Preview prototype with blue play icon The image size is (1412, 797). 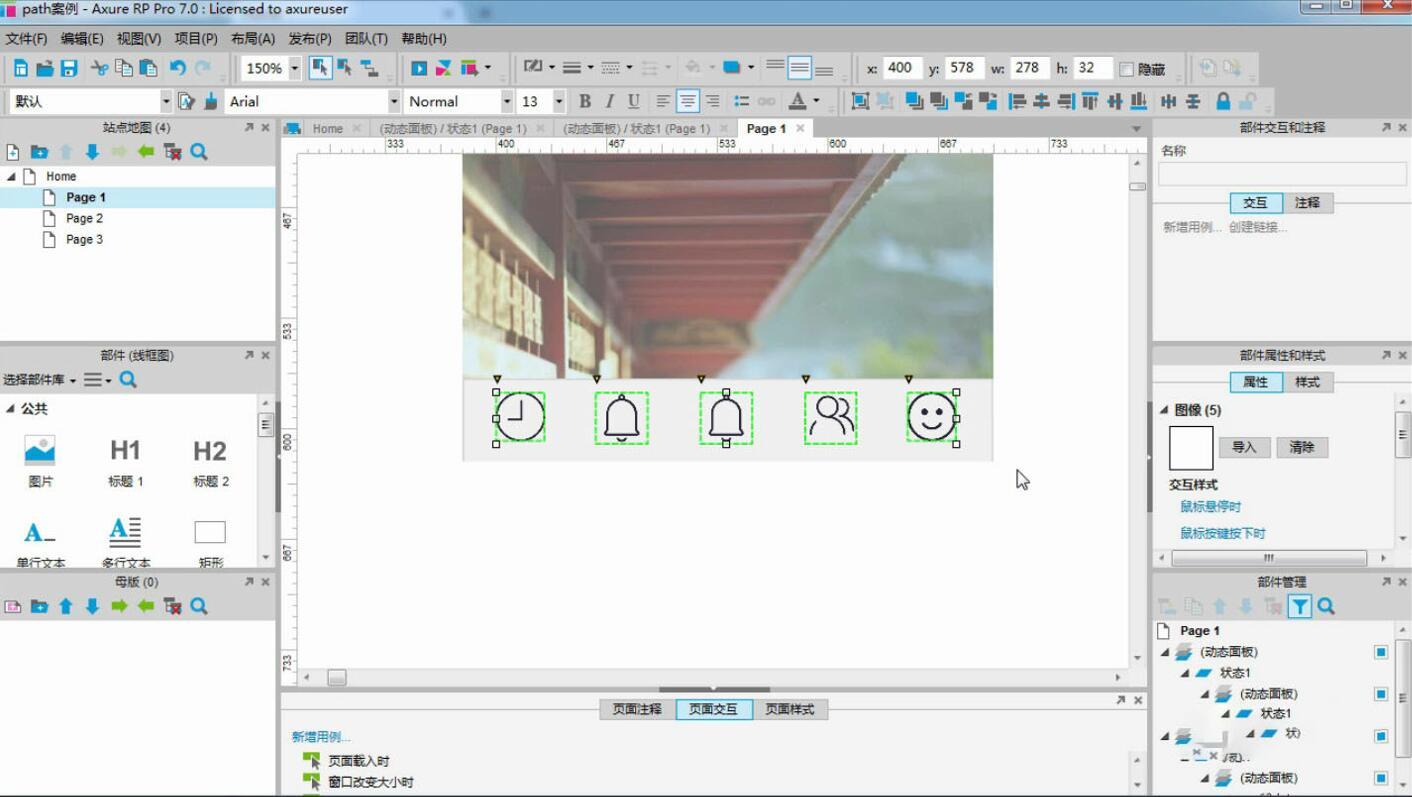[419, 68]
